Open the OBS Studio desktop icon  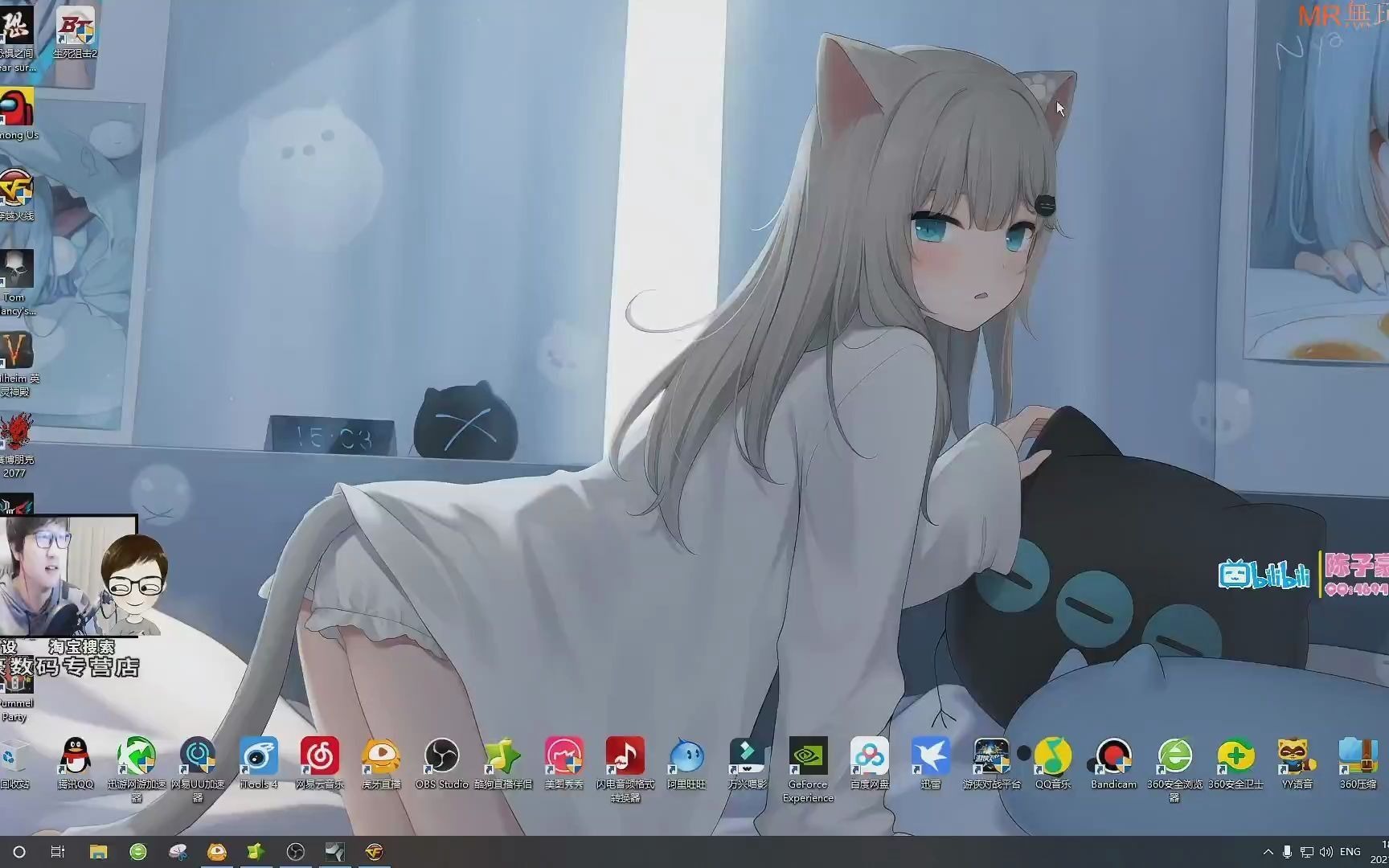[x=442, y=763]
